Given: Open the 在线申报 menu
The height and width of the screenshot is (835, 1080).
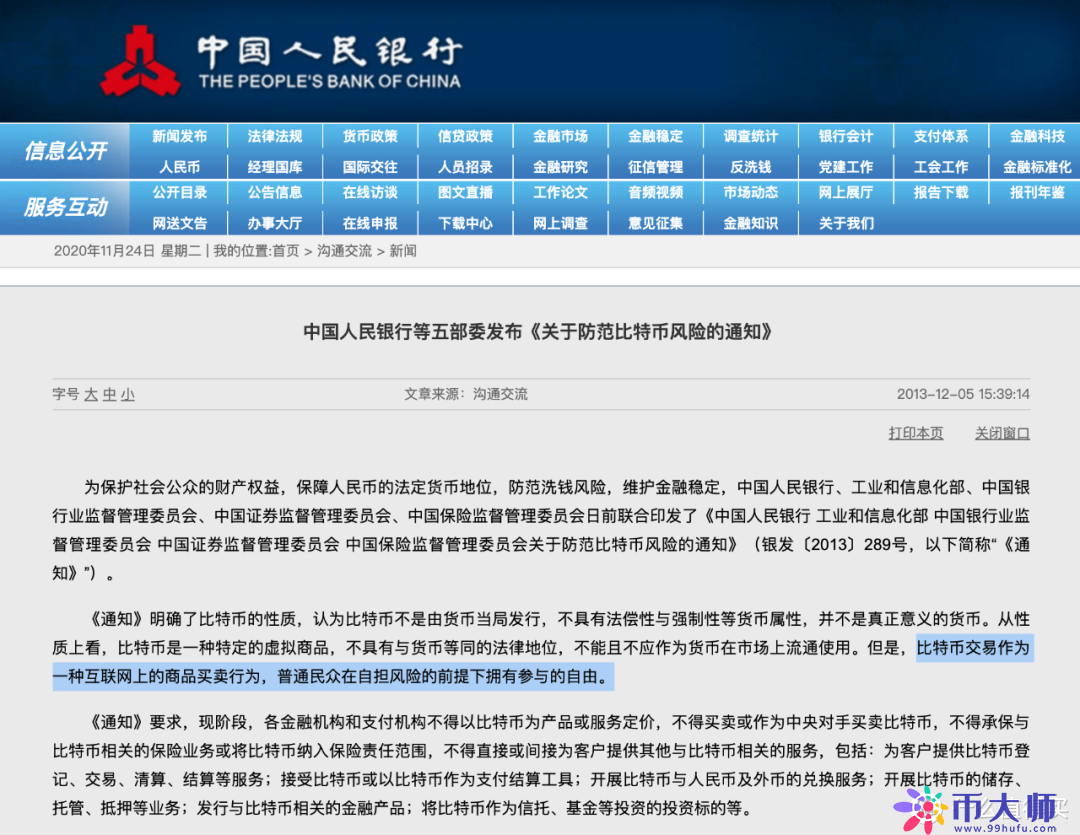Looking at the screenshot, I should point(370,223).
